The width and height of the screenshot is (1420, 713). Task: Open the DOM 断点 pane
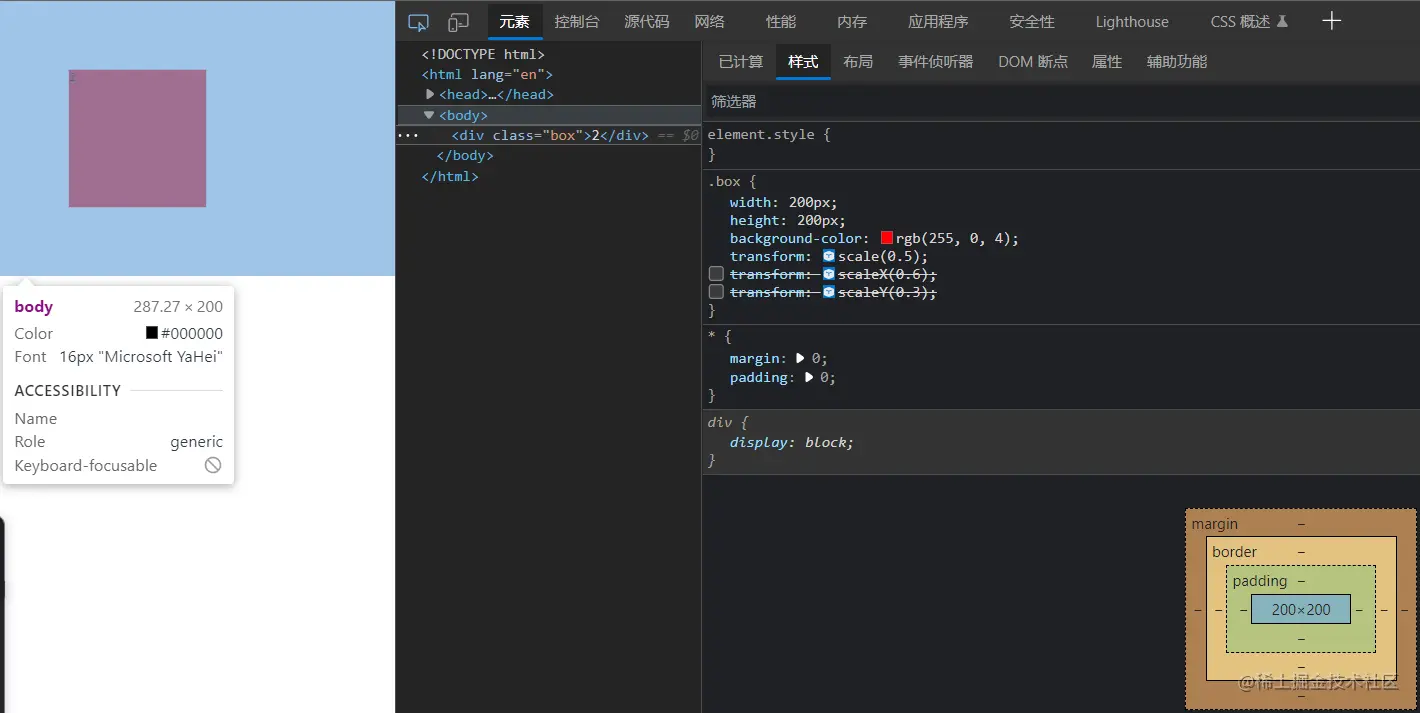pos(1033,62)
